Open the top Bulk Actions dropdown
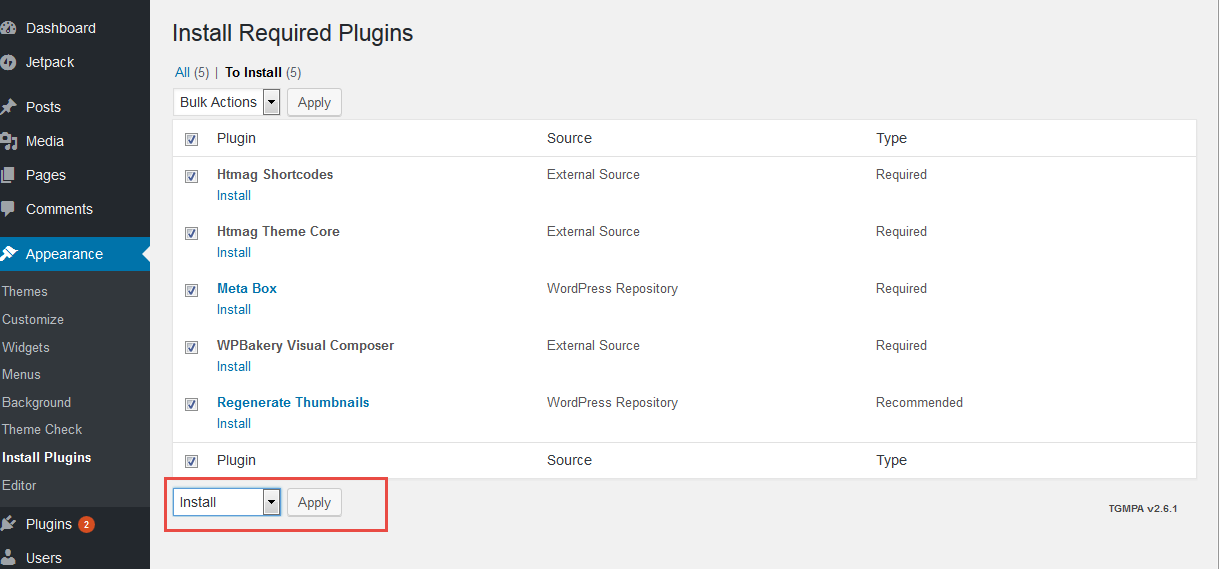Viewport: 1219px width, 569px height. pos(229,102)
